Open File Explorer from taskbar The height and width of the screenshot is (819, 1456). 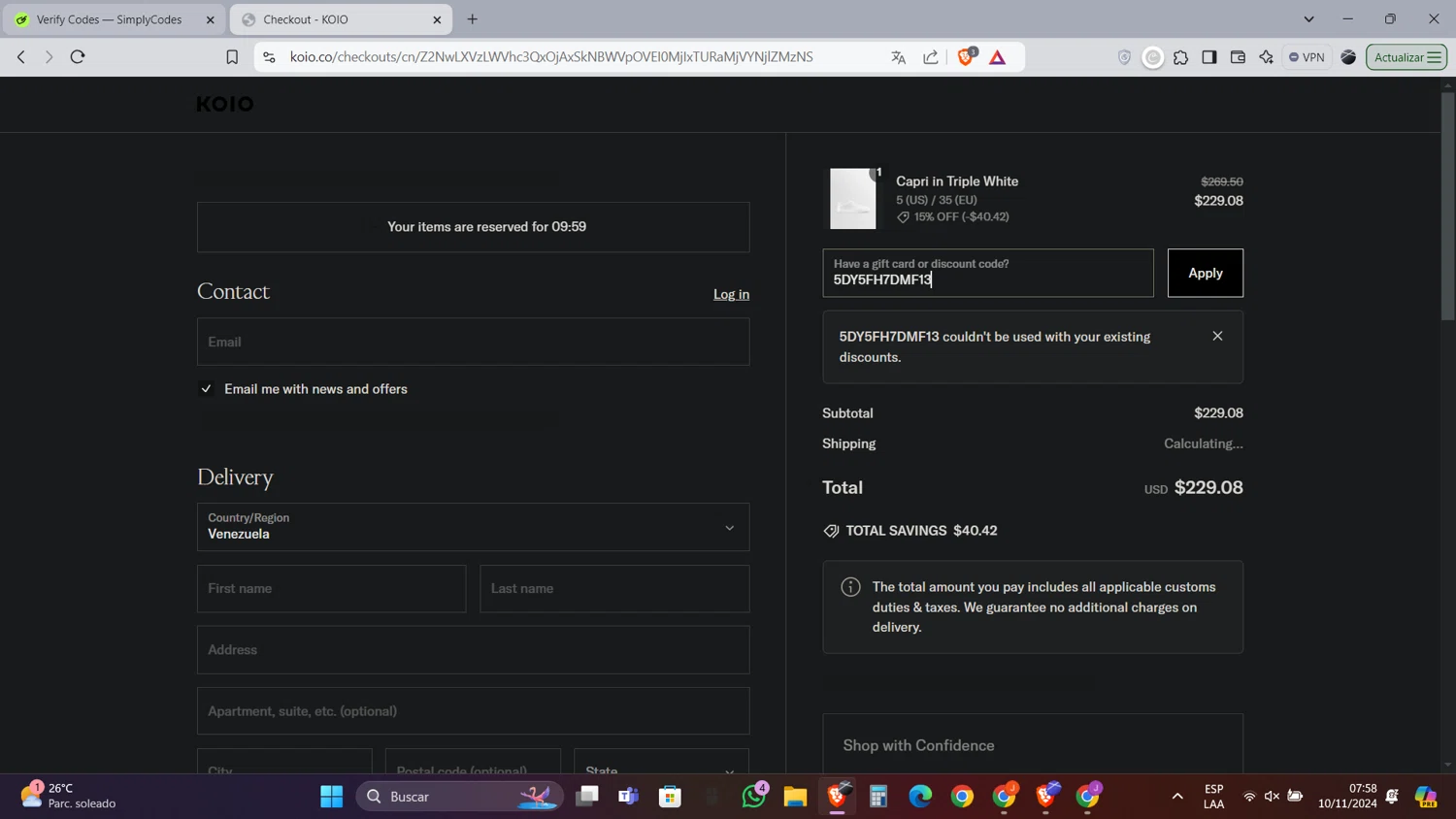point(796,797)
